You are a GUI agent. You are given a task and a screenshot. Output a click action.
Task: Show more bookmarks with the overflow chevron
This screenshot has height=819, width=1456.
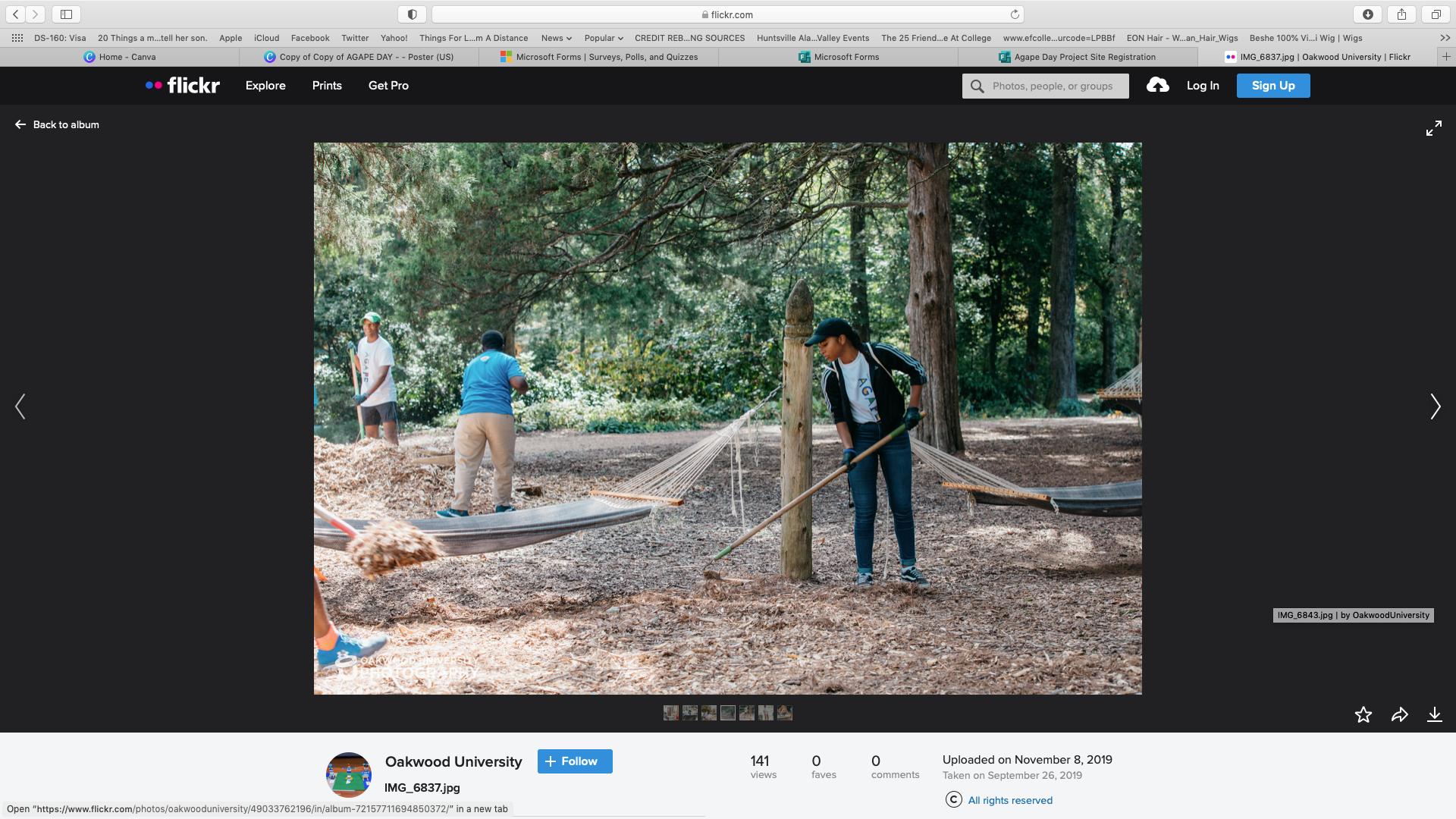1445,38
